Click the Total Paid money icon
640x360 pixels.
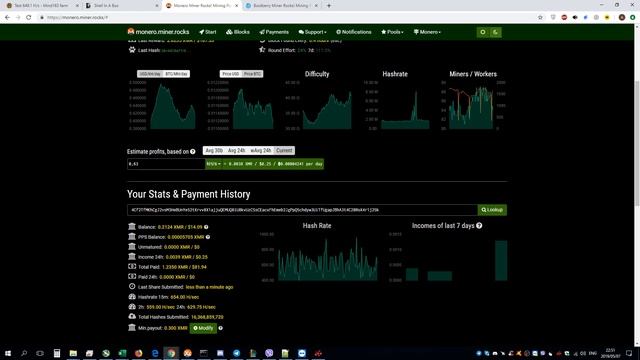[131, 267]
